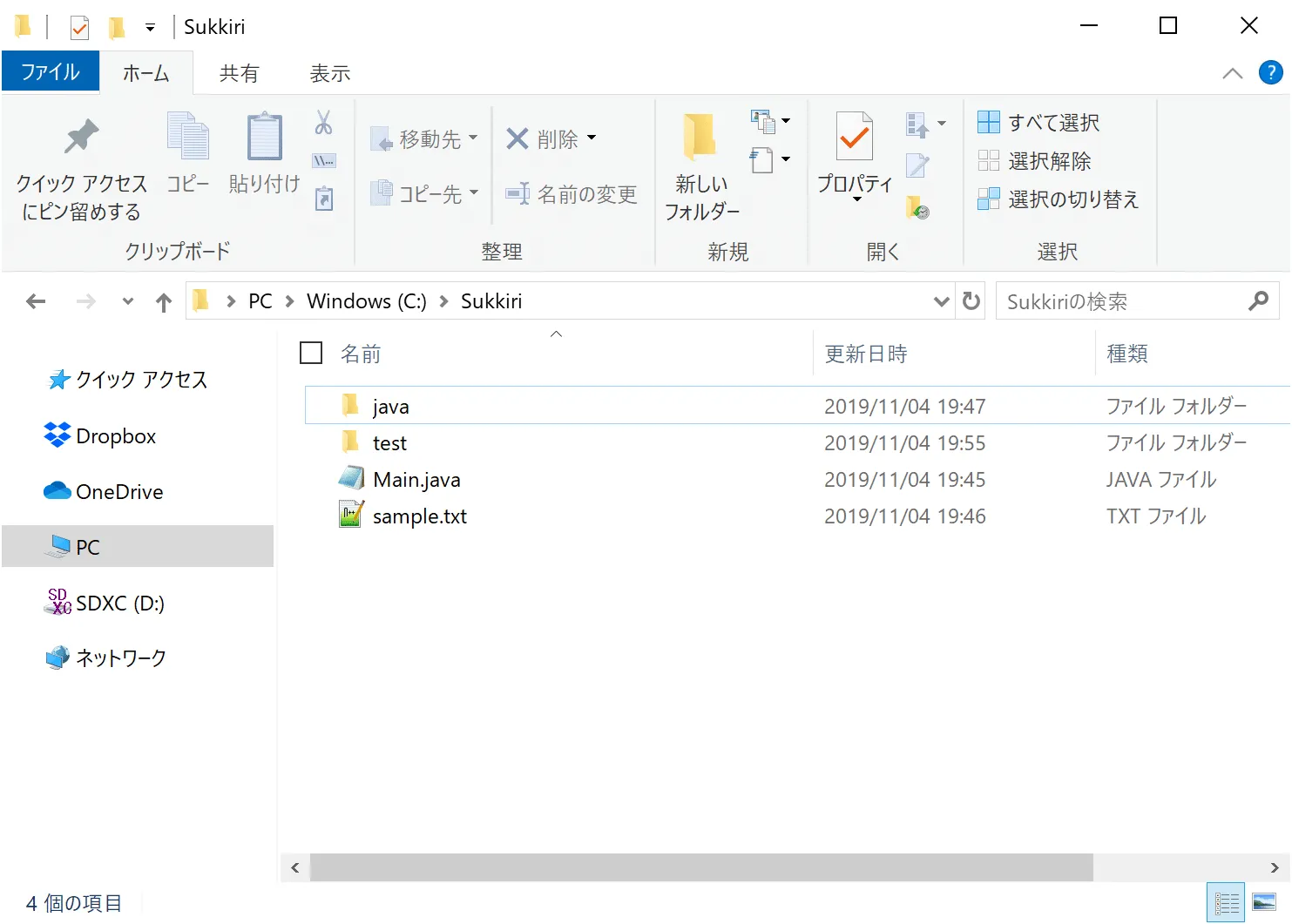Select the java folder row
This screenshot has width=1292, height=924.
tap(797, 406)
